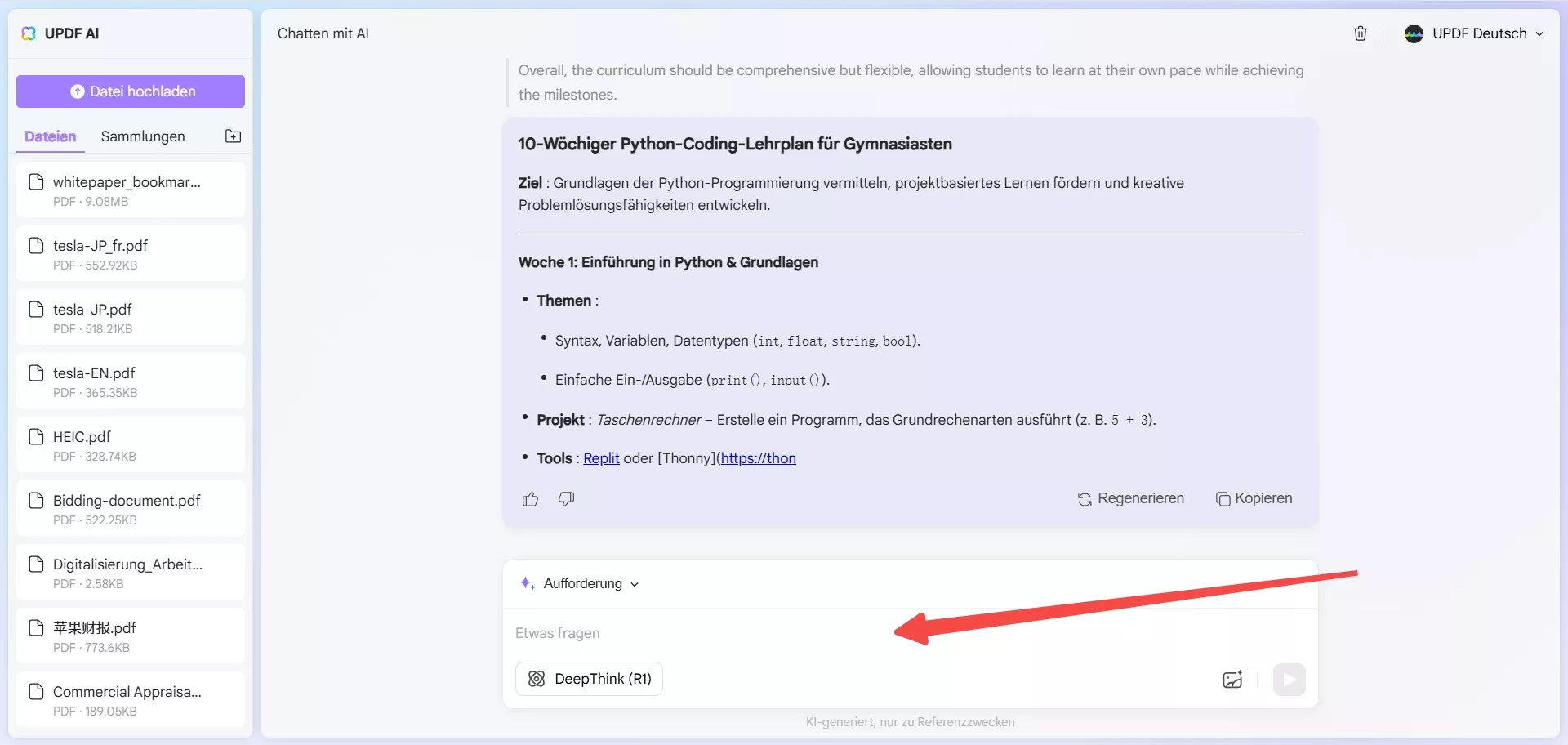
Task: Switch to the Sammlungen tab
Action: pyautogui.click(x=143, y=136)
